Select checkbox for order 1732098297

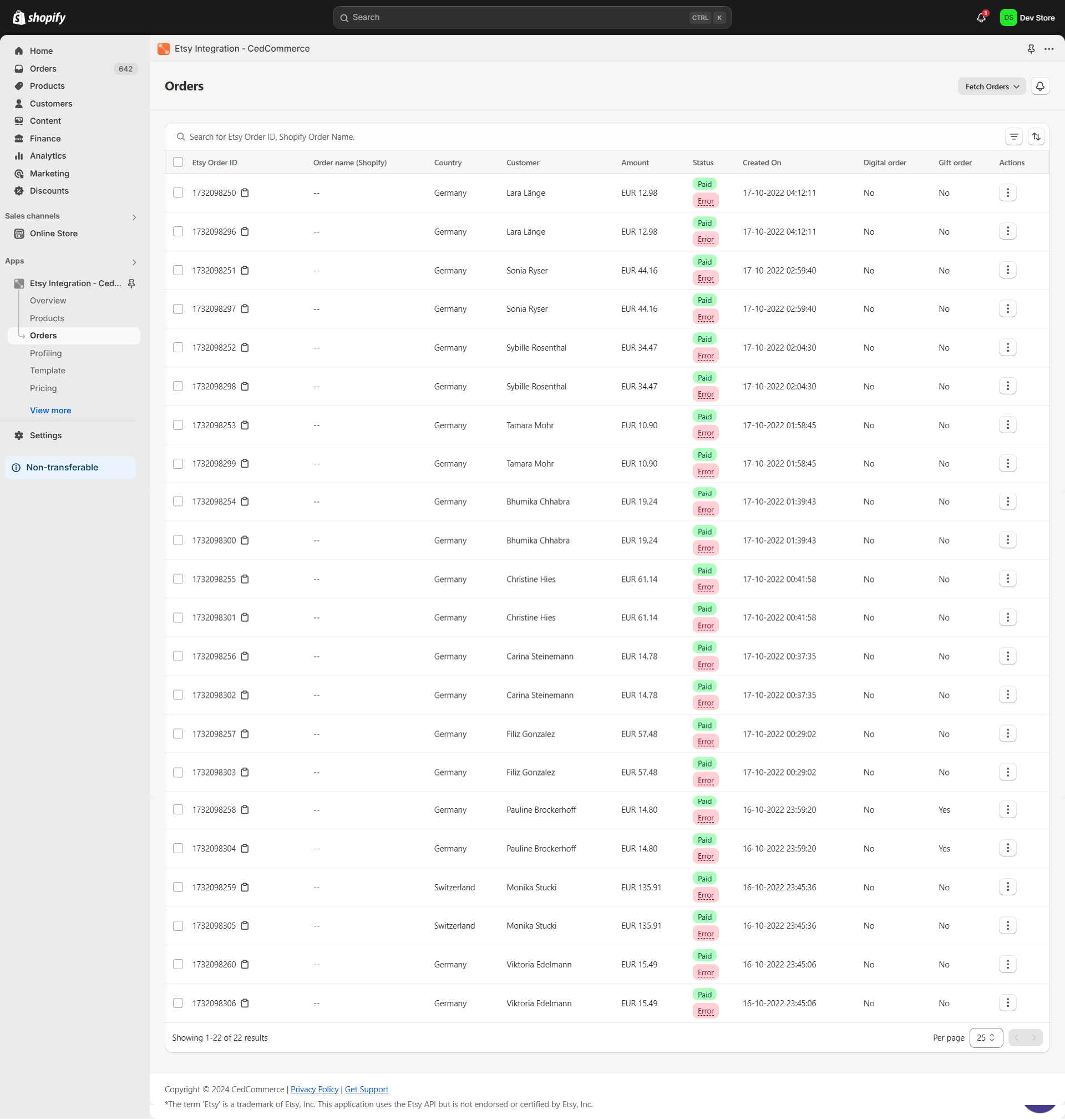tap(178, 309)
